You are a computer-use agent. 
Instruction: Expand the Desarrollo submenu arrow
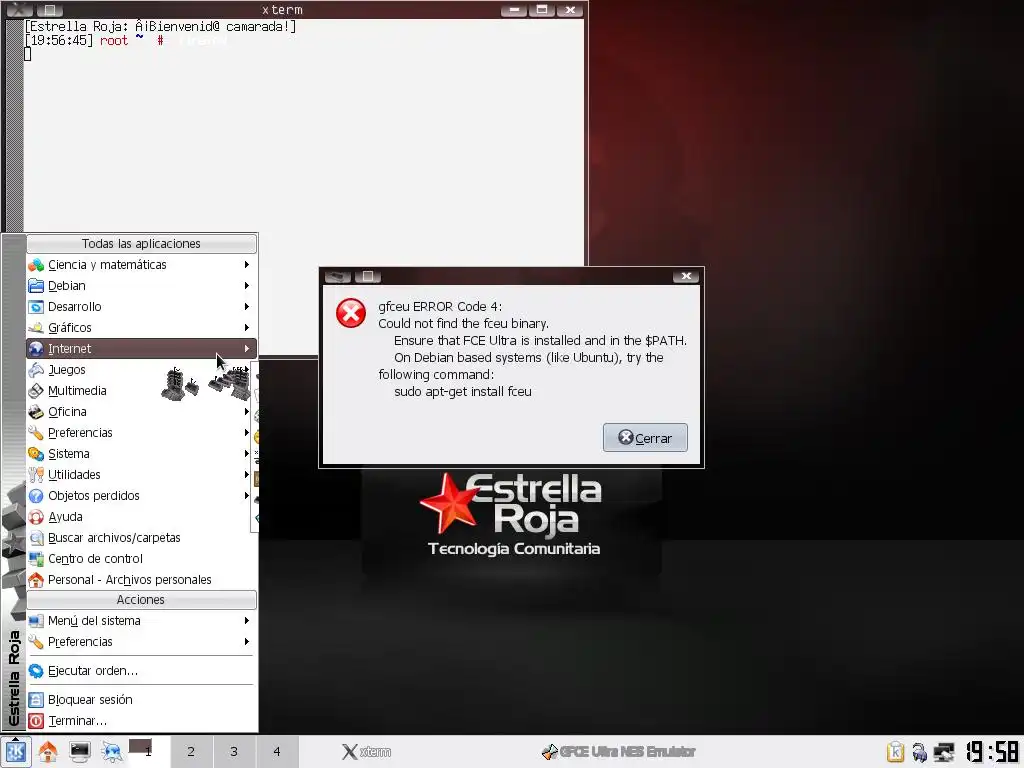click(247, 306)
